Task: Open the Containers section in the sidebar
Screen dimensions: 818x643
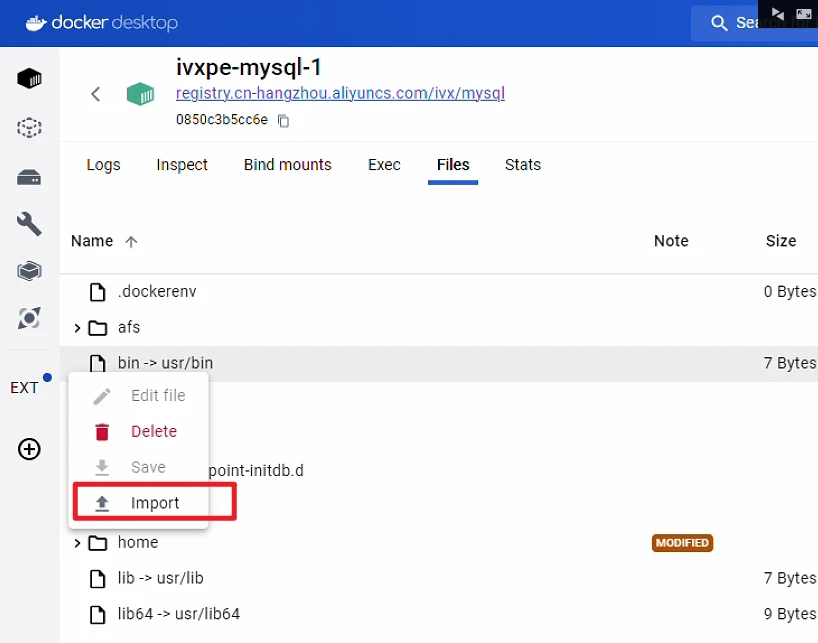Action: pyautogui.click(x=29, y=79)
